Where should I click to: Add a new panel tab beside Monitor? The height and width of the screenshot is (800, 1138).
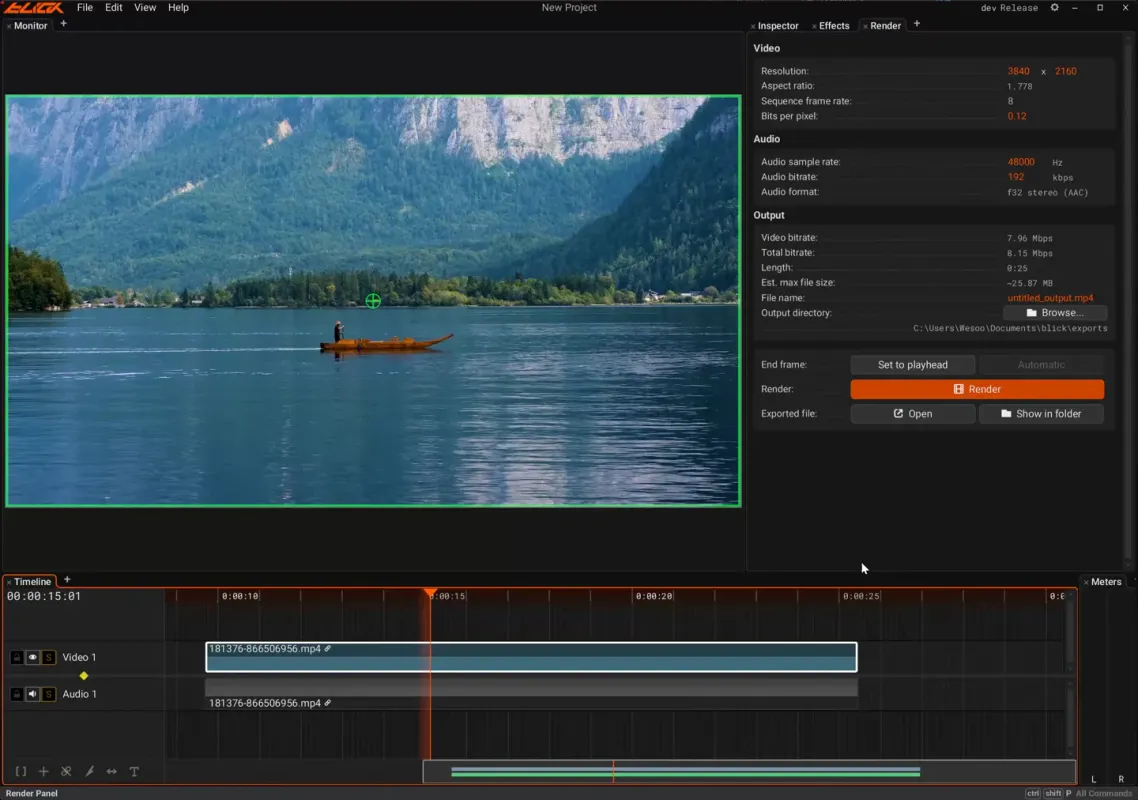pos(63,24)
